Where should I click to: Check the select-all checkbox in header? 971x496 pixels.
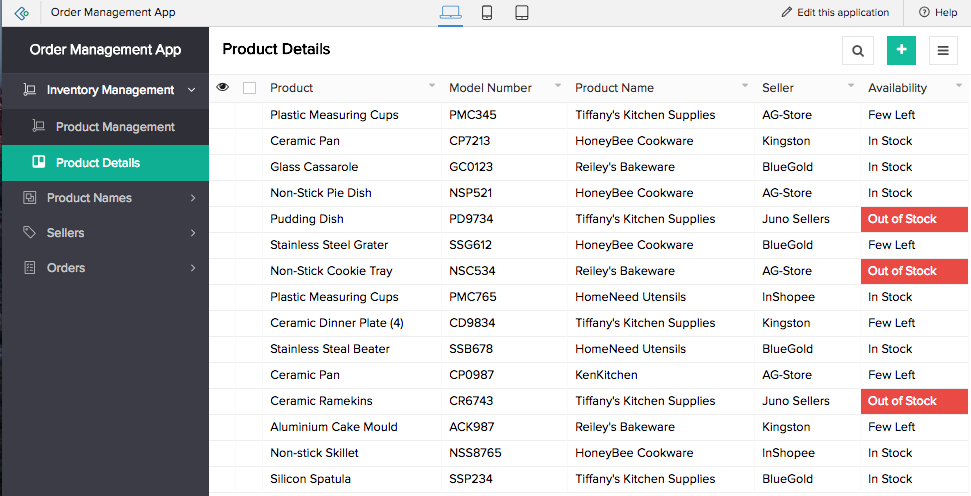(x=250, y=88)
